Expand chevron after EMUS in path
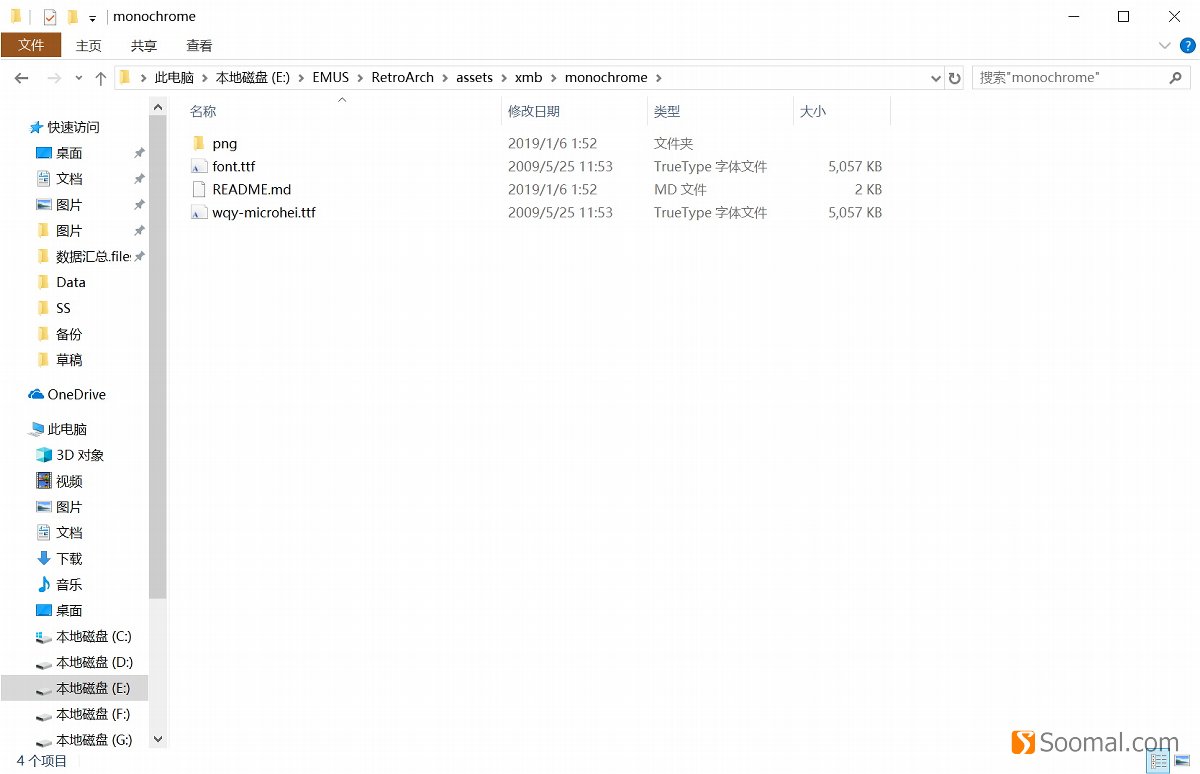Screen dimensions: 1200x774 pos(361,77)
